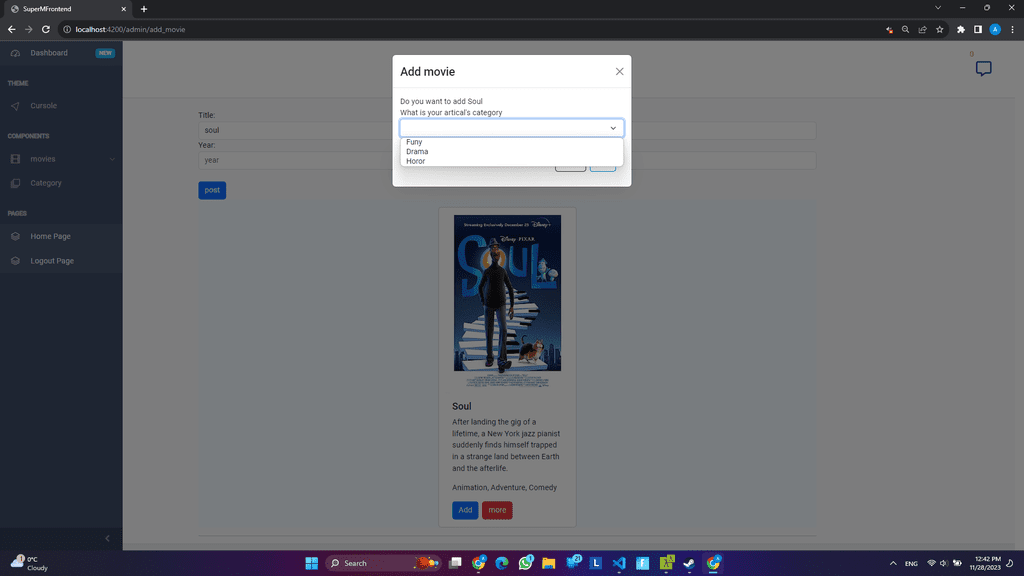Screen dimensions: 1024x576
Task: Go back in the browser
Action: pos(12,29)
